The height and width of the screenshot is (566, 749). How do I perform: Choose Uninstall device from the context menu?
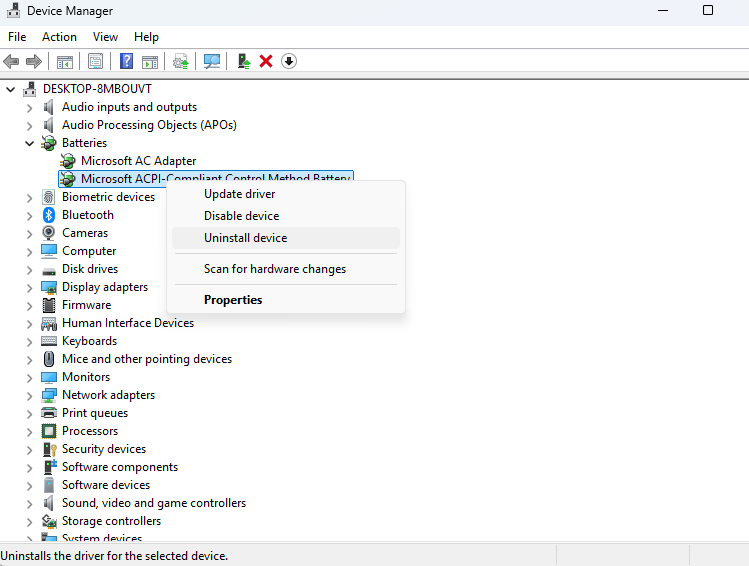click(245, 238)
